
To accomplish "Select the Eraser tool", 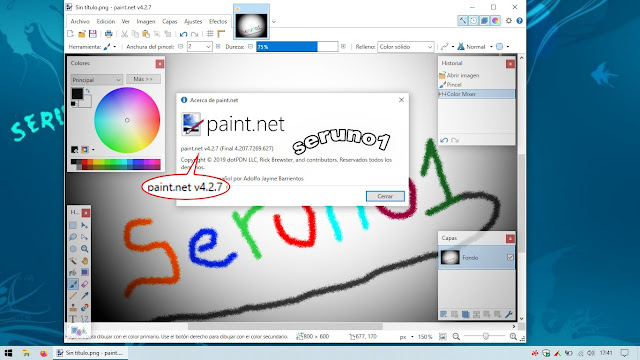I will pos(84,284).
